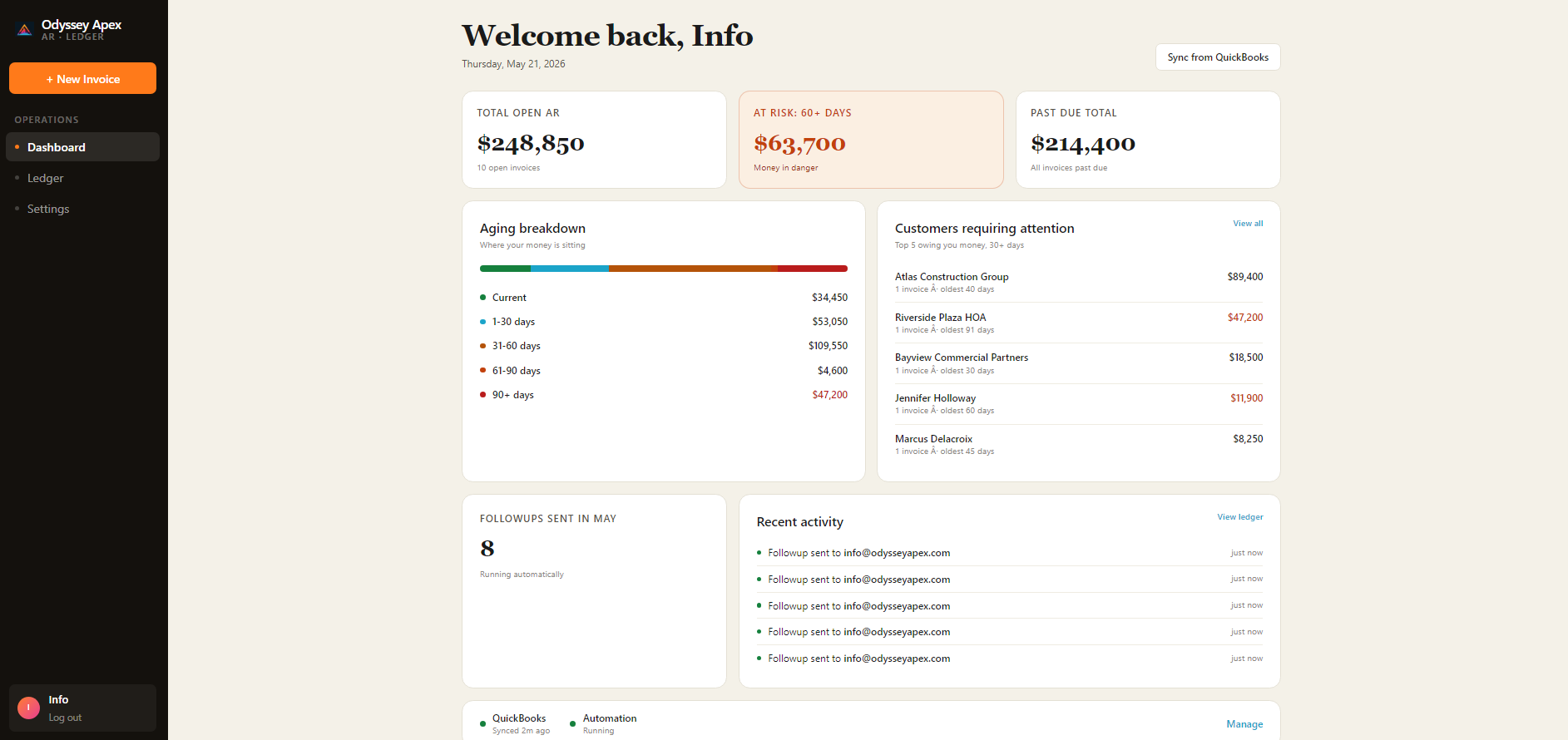Select the red 90+ days bar segment

(813, 269)
